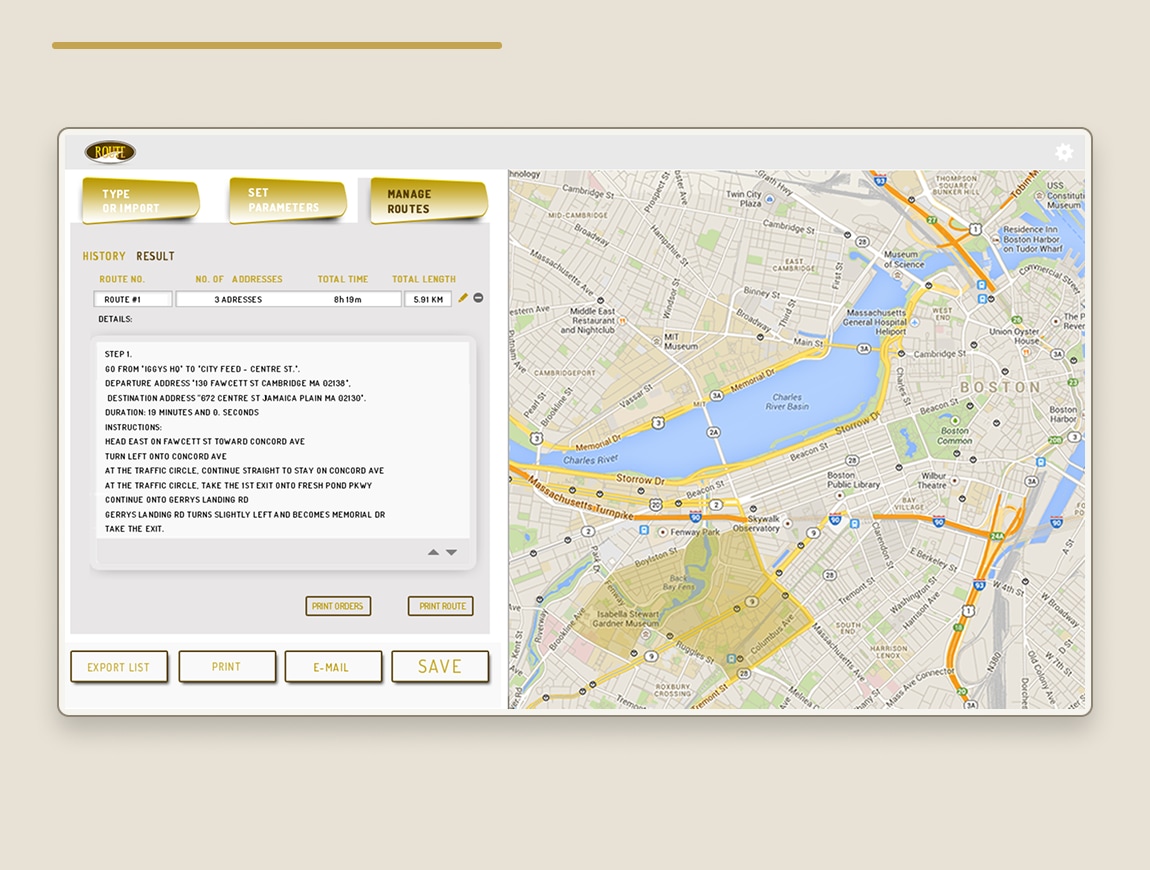Click the Total Time column header
This screenshot has height=870, width=1150.
[x=343, y=279]
